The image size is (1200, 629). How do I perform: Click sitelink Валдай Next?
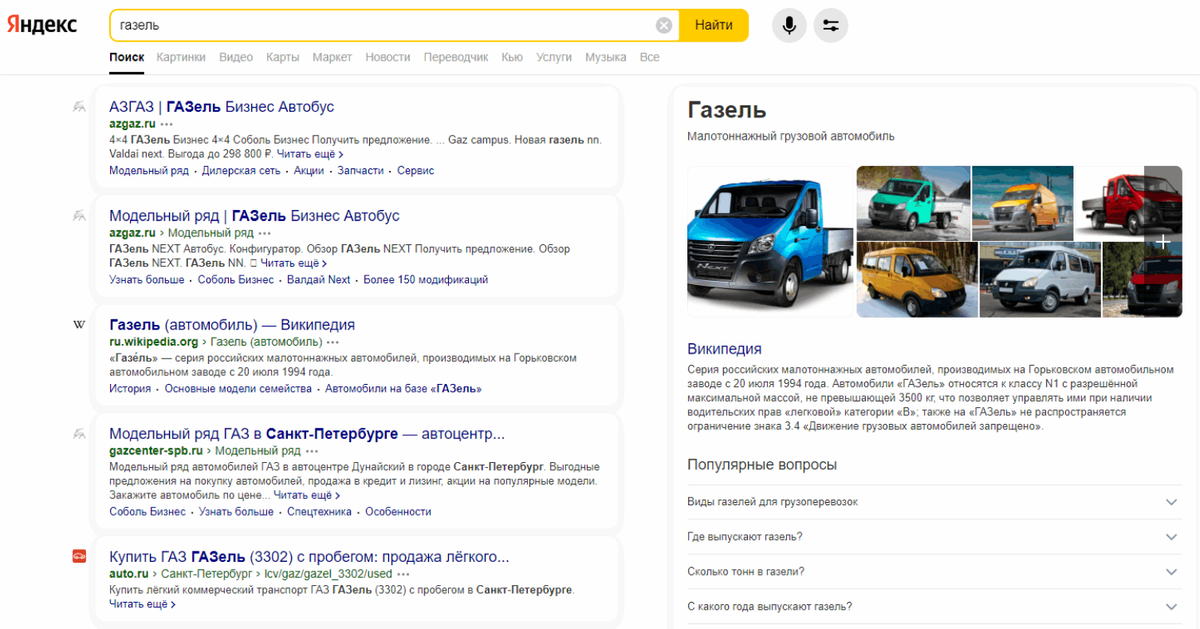coord(319,280)
